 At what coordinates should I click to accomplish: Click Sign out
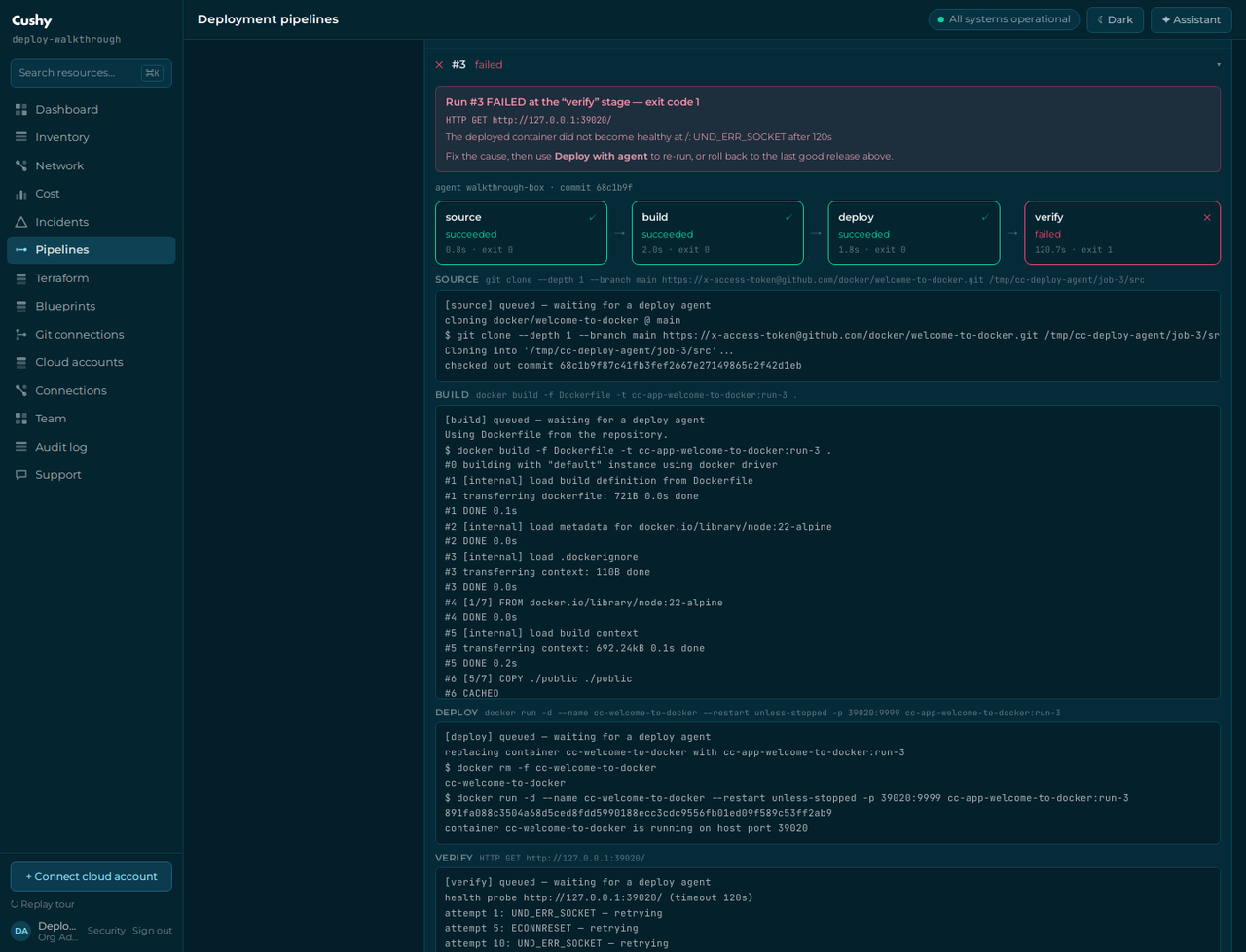coord(152,931)
